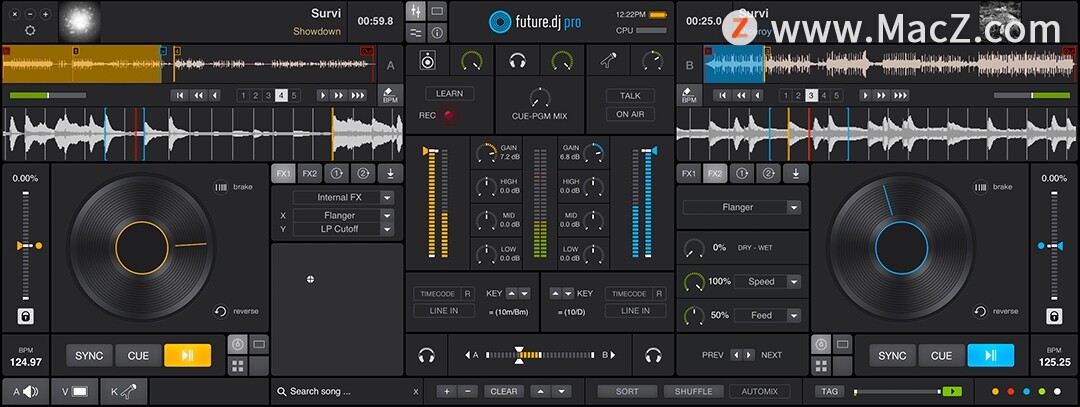Toggle the REC record button
The image size is (1080, 407).
point(450,116)
